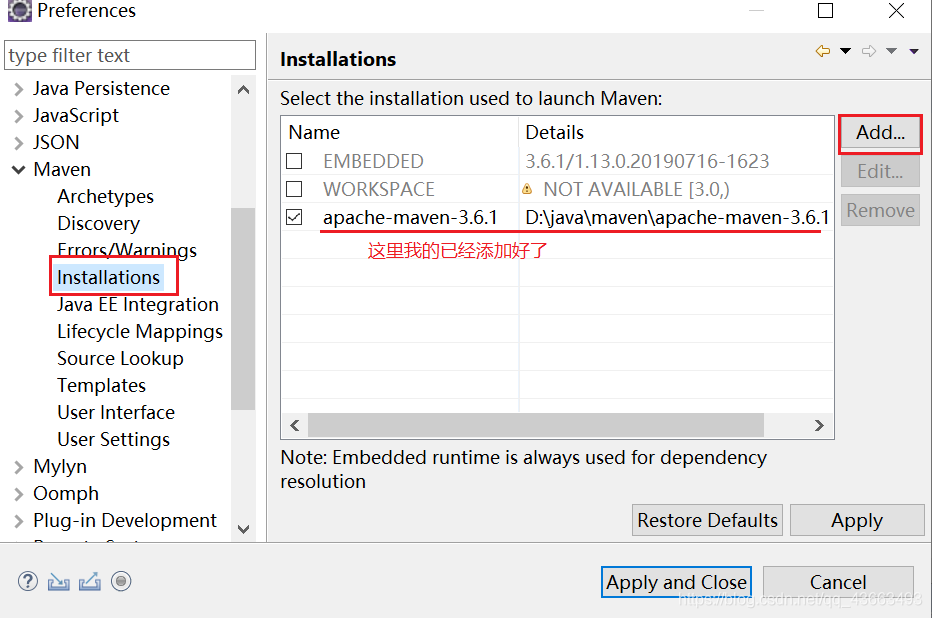Open the Archetypes preference page
The height and width of the screenshot is (618, 932).
pos(105,196)
